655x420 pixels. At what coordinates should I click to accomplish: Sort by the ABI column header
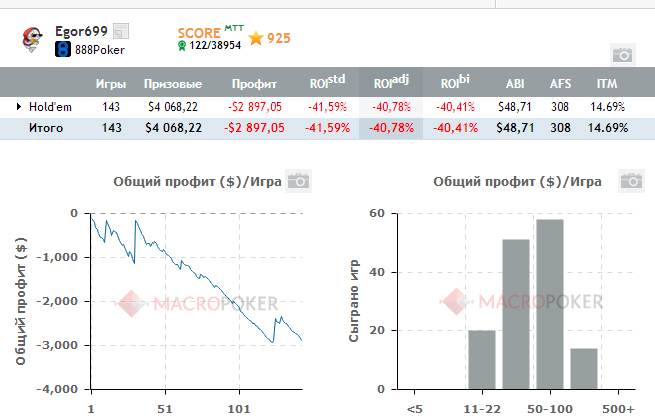514,84
